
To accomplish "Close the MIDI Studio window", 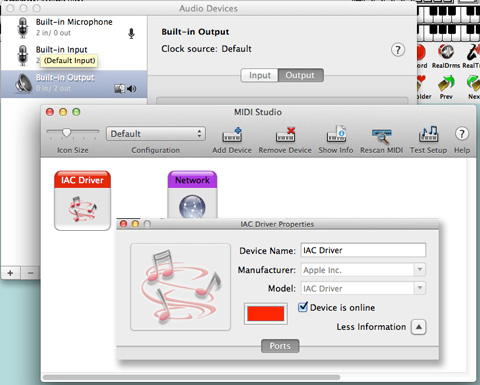I will point(50,112).
